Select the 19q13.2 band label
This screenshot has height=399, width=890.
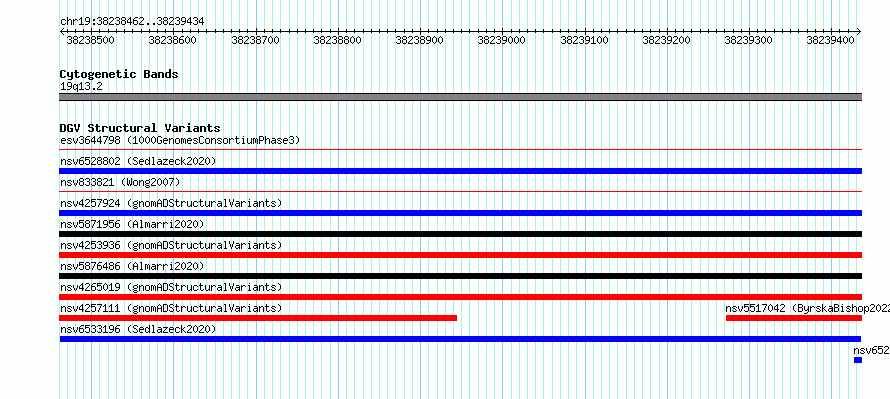pos(81,87)
